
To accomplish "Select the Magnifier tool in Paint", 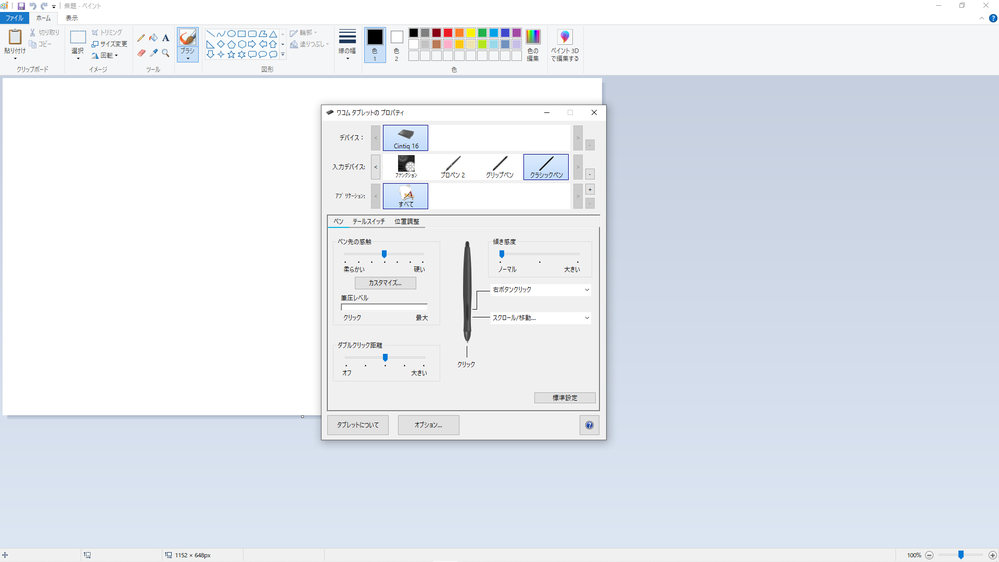I will [x=166, y=53].
